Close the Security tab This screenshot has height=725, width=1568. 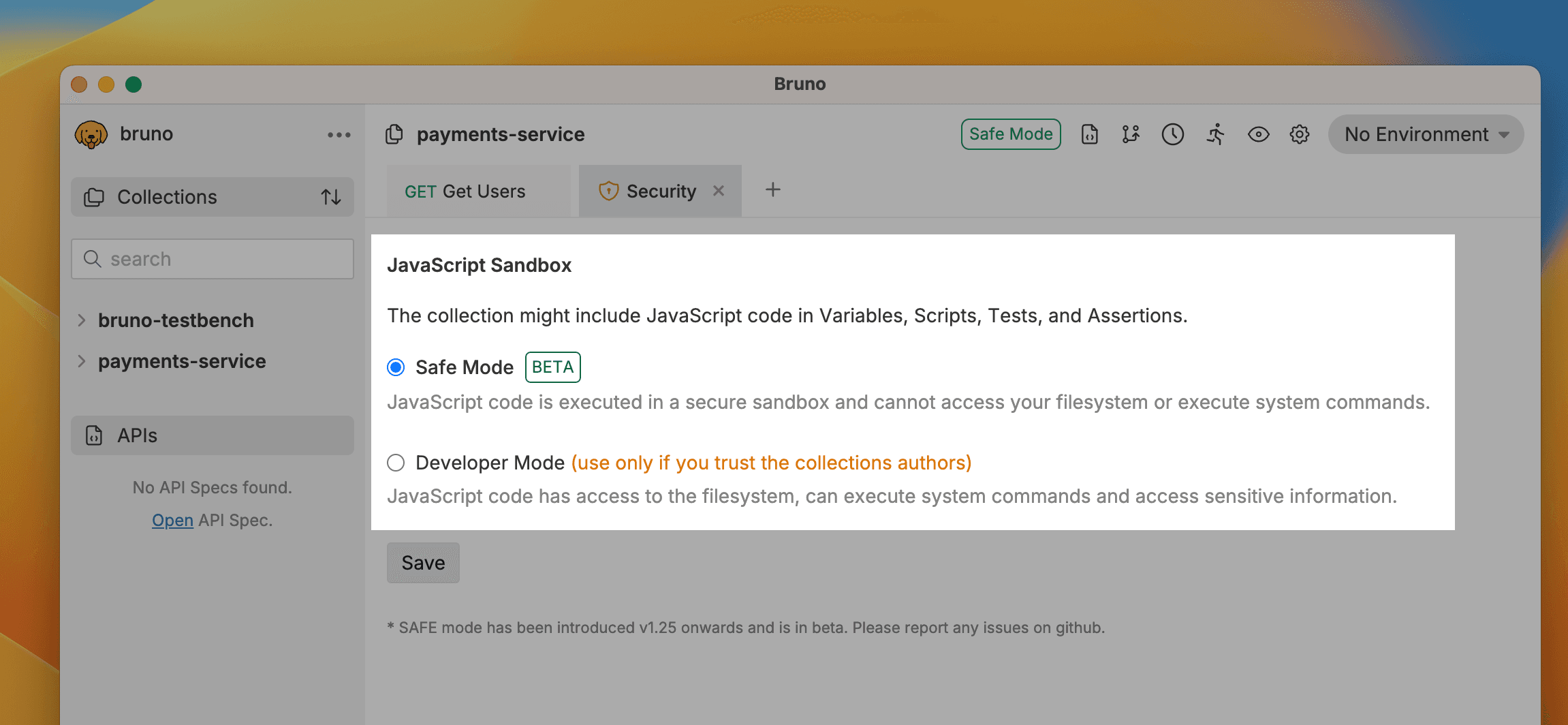pyautogui.click(x=719, y=191)
